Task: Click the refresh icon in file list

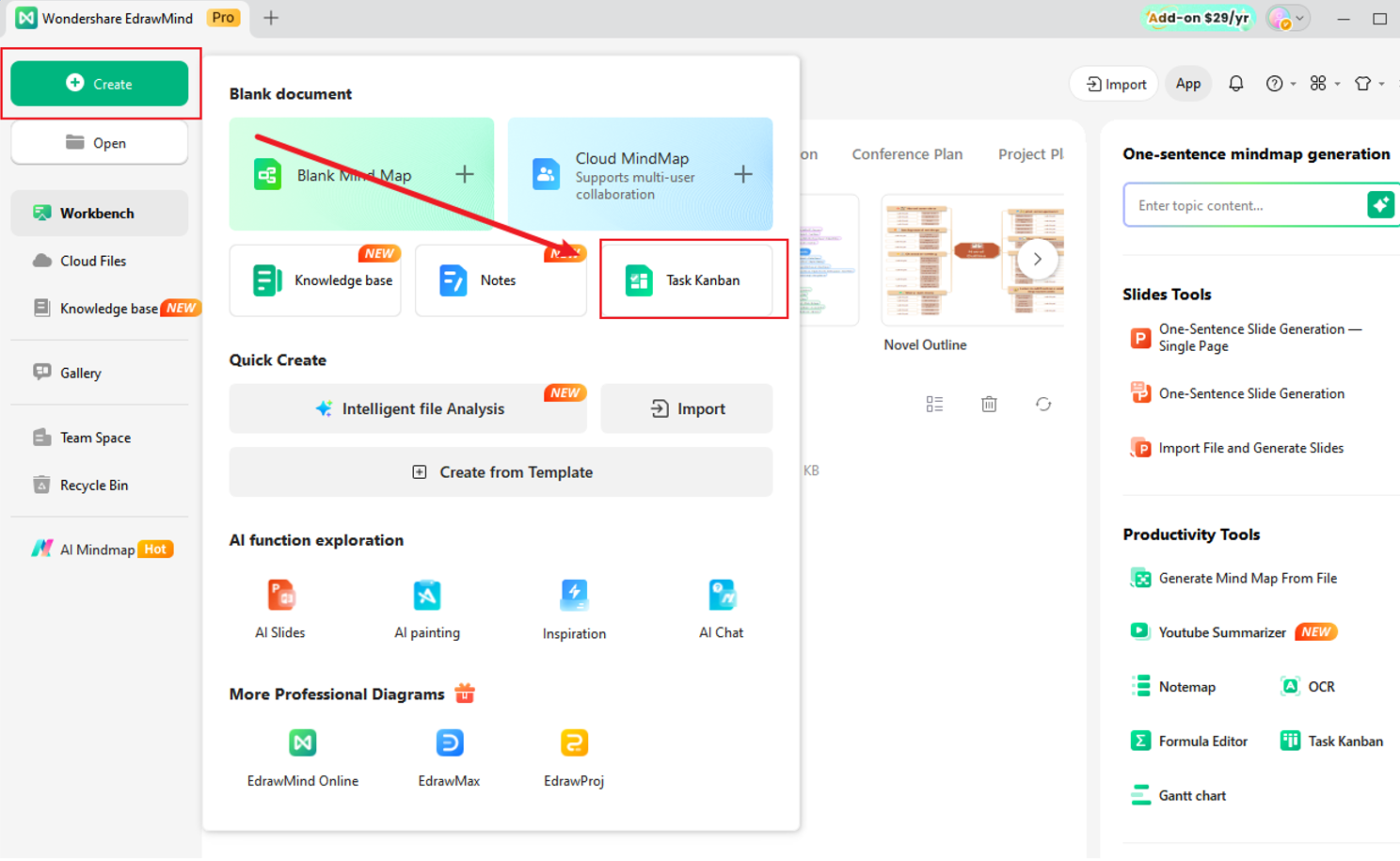Action: (1043, 405)
